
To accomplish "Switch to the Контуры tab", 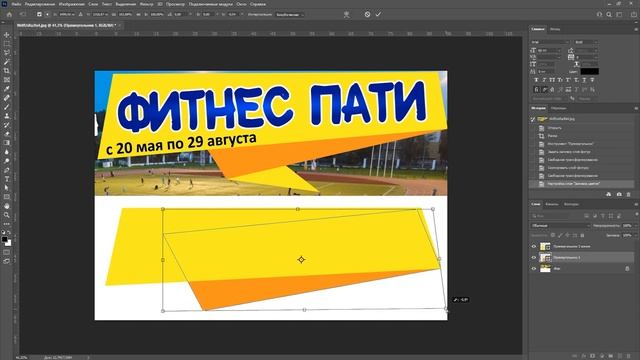I will pyautogui.click(x=571, y=204).
